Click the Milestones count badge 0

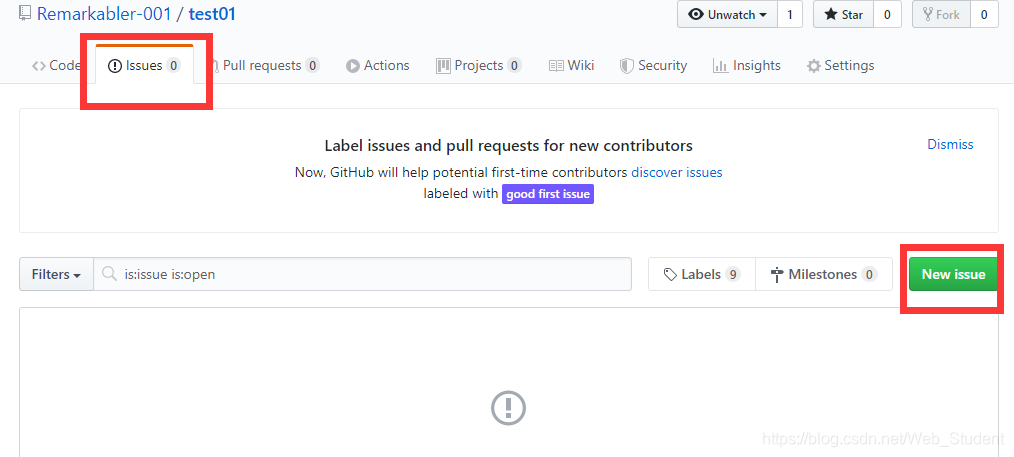(870, 275)
